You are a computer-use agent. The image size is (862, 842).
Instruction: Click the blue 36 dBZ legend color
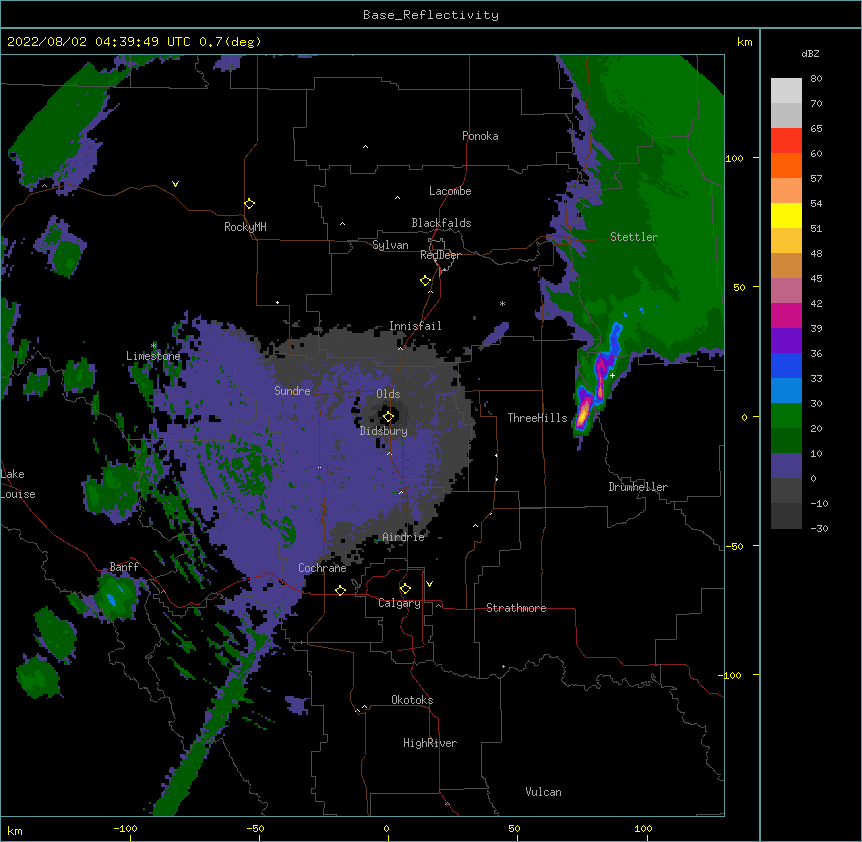coord(786,365)
